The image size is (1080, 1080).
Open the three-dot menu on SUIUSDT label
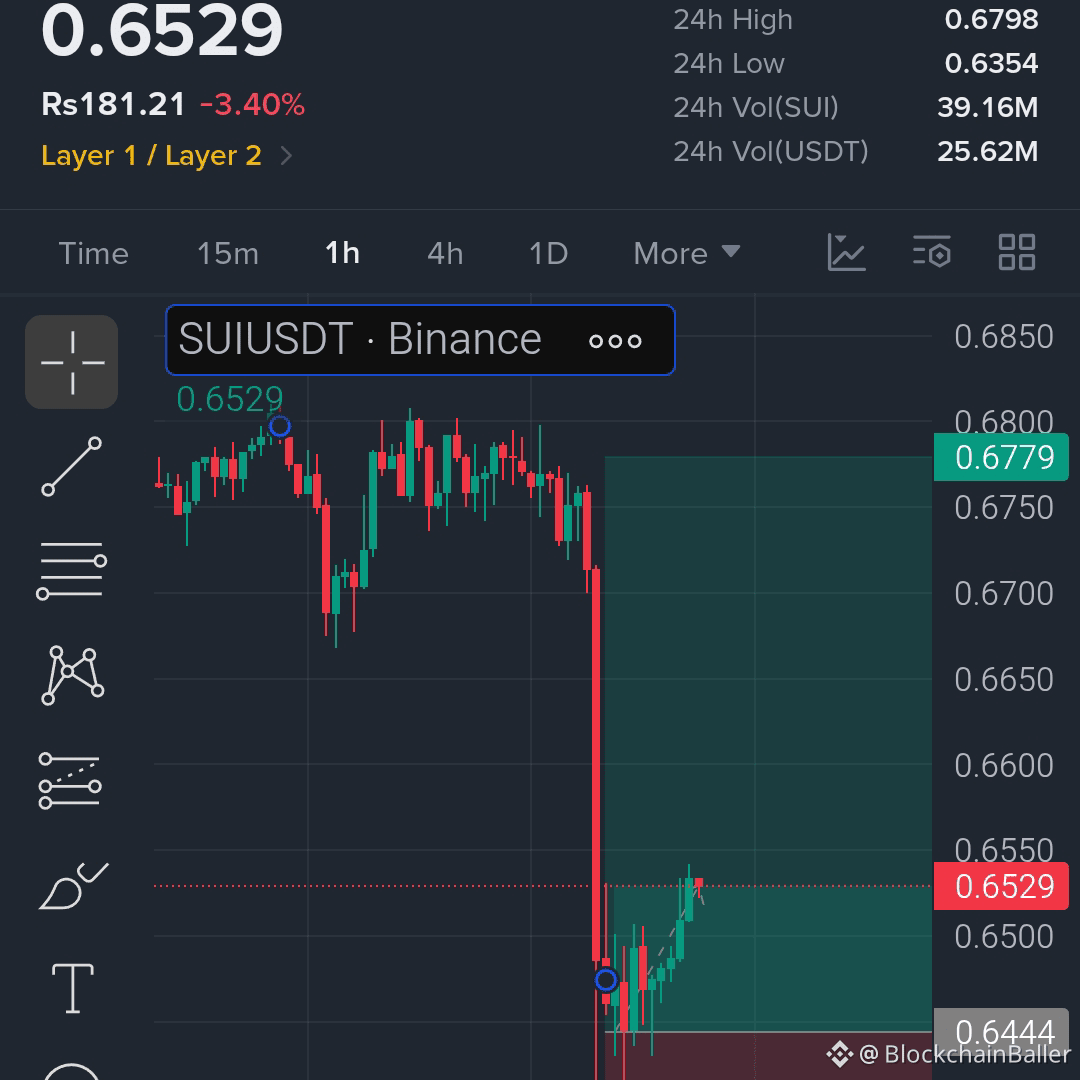[615, 341]
